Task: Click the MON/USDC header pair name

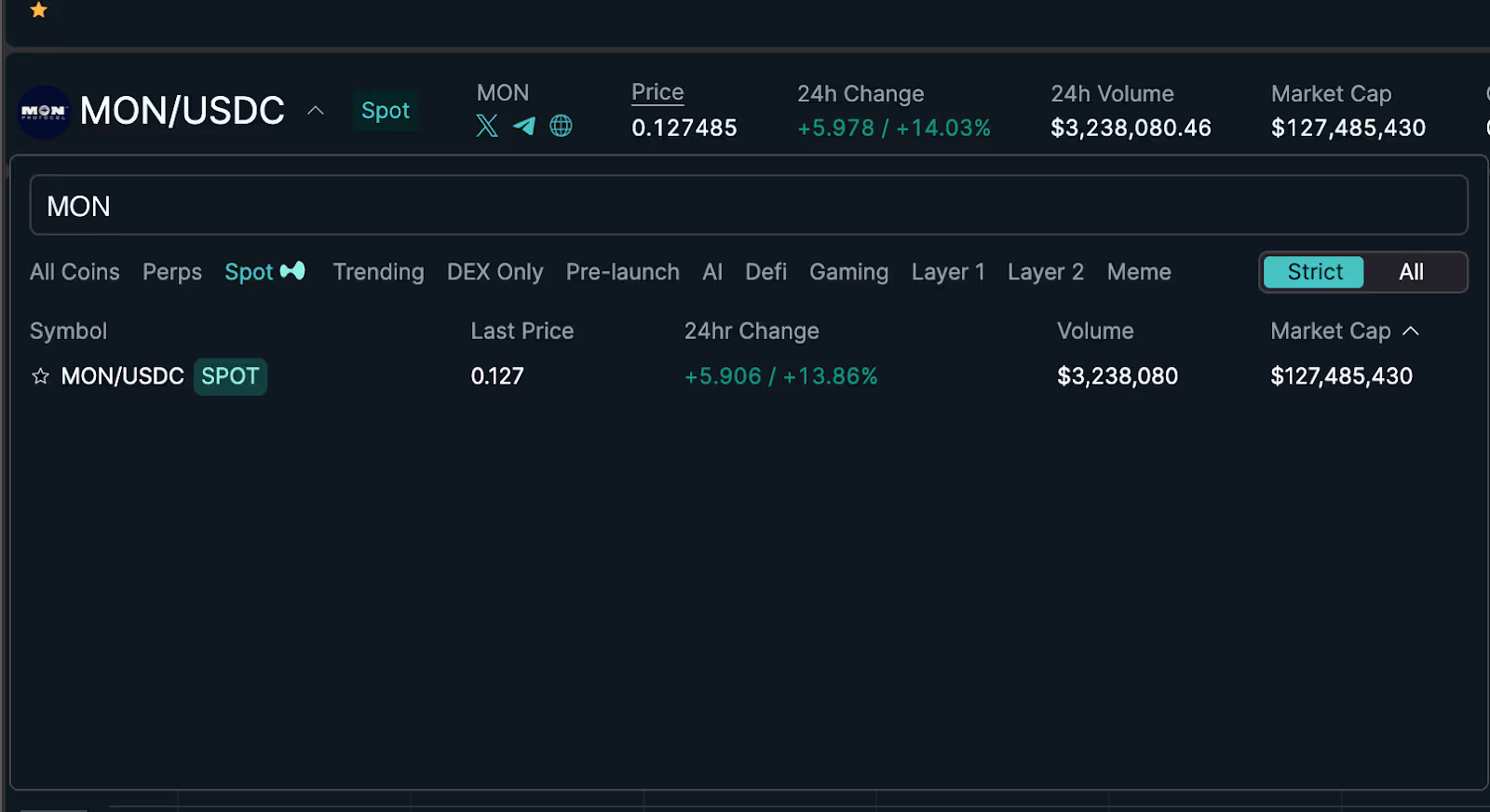Action: coord(183,111)
